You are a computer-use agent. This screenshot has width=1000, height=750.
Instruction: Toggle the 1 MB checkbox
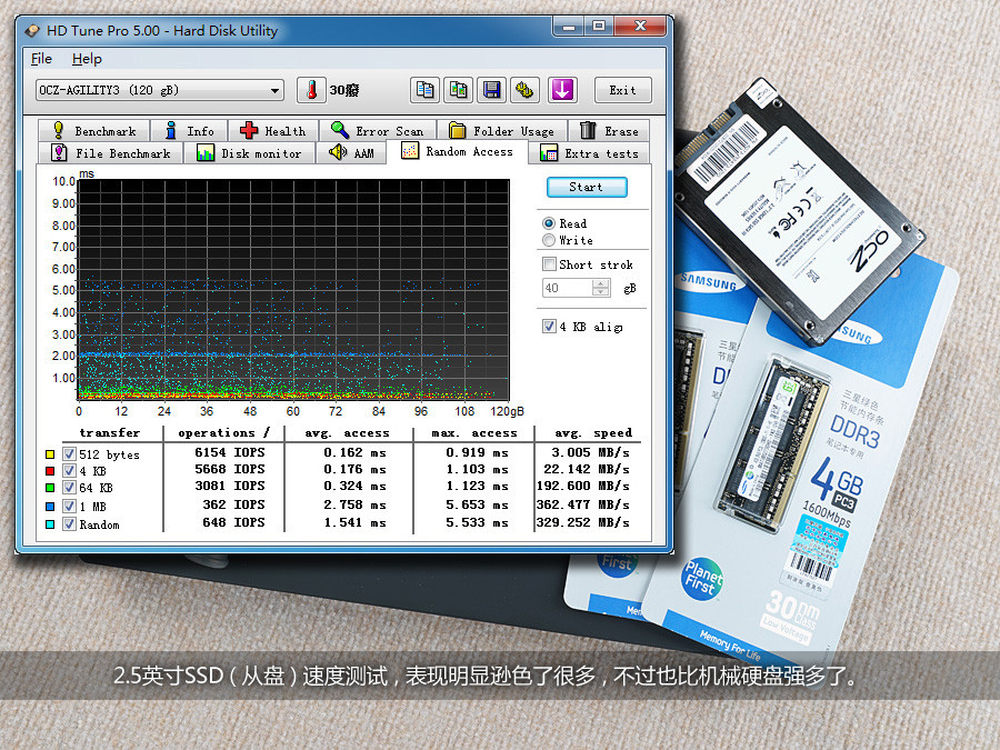[70, 506]
